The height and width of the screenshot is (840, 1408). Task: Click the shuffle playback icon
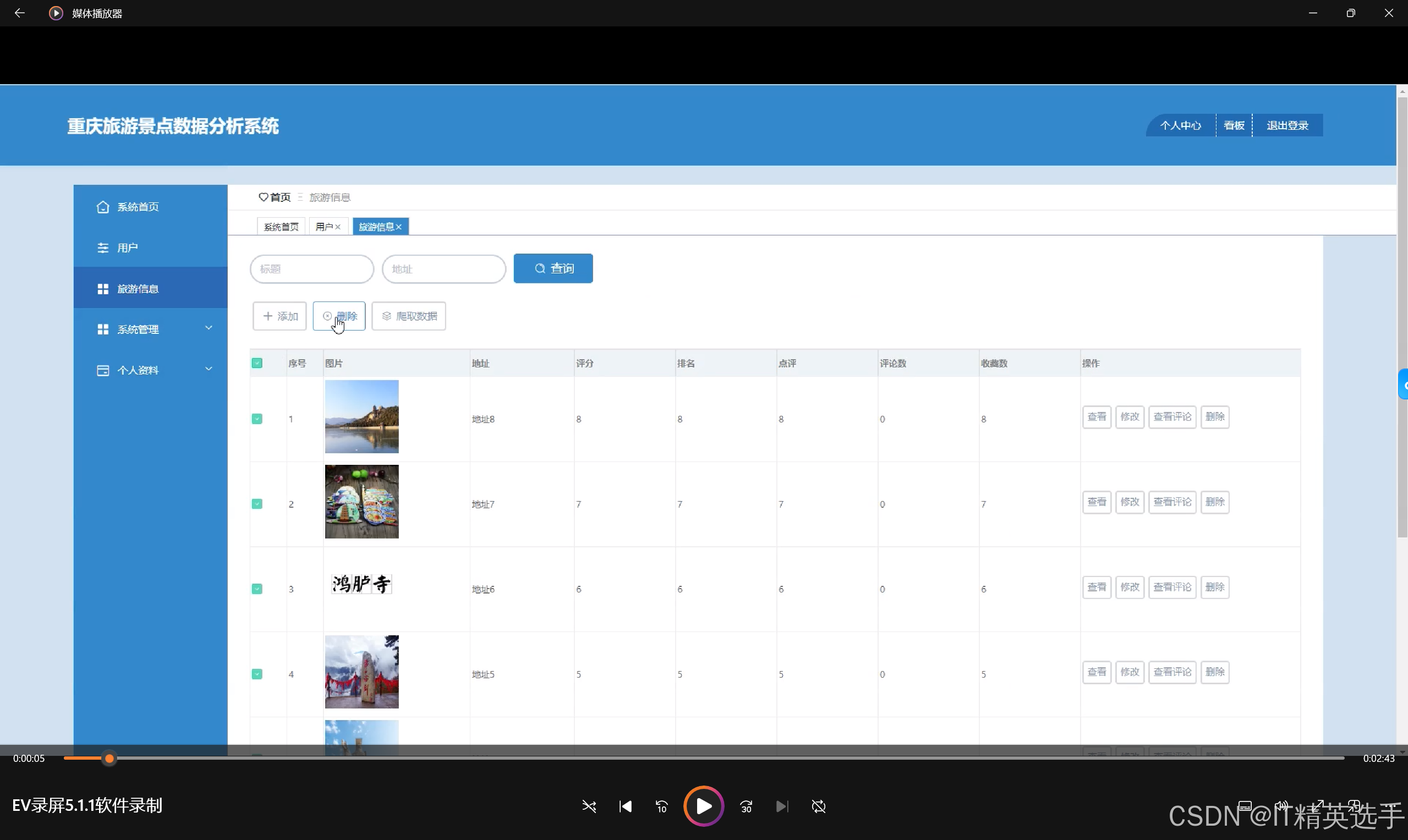(589, 806)
